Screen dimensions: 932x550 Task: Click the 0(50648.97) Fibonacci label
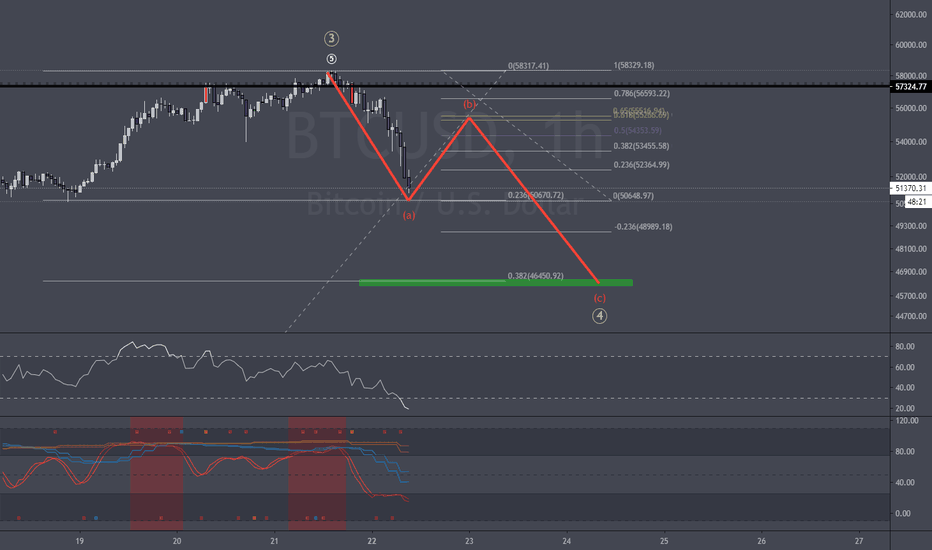(x=633, y=196)
